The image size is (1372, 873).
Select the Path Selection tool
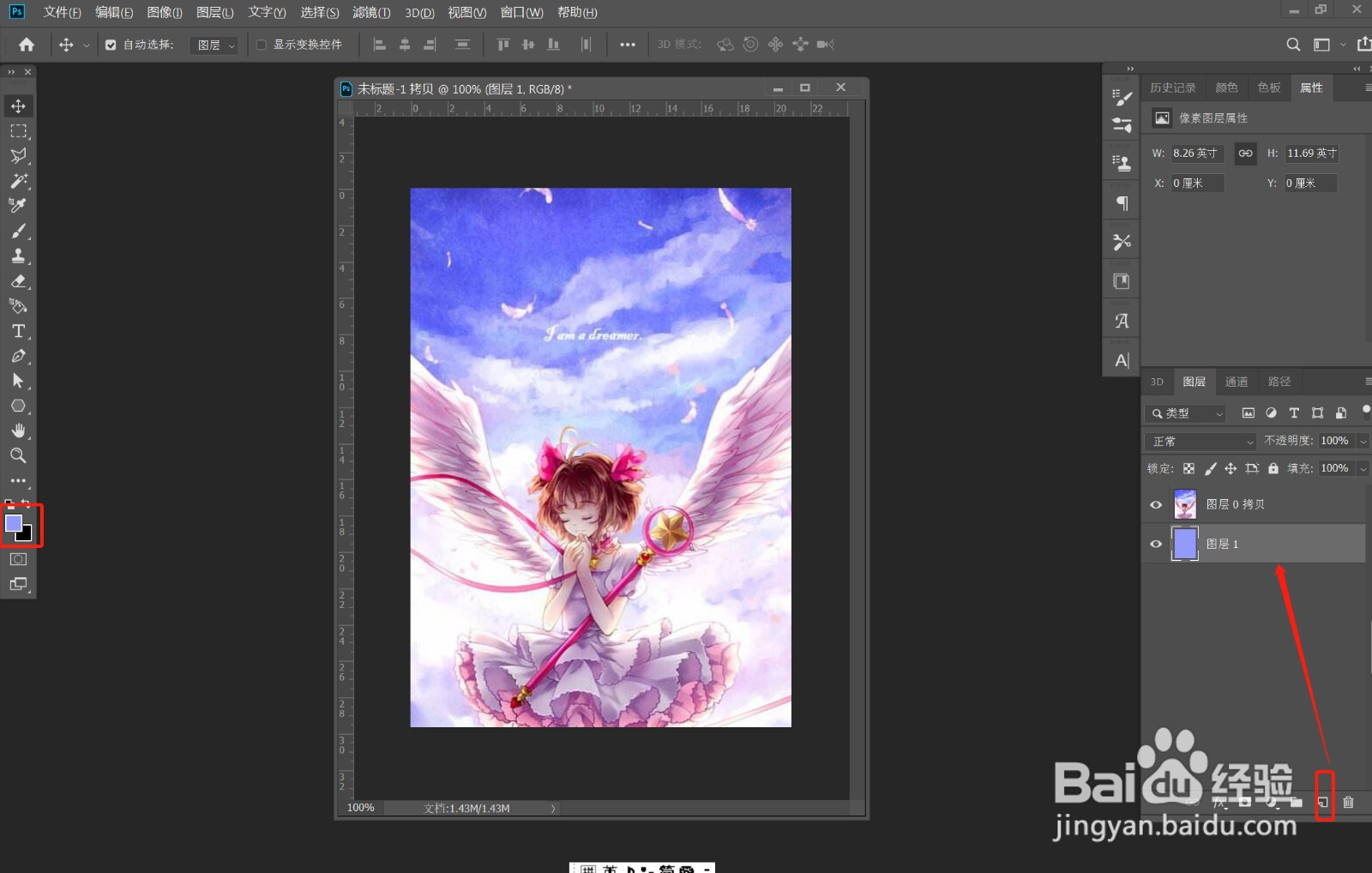18,381
